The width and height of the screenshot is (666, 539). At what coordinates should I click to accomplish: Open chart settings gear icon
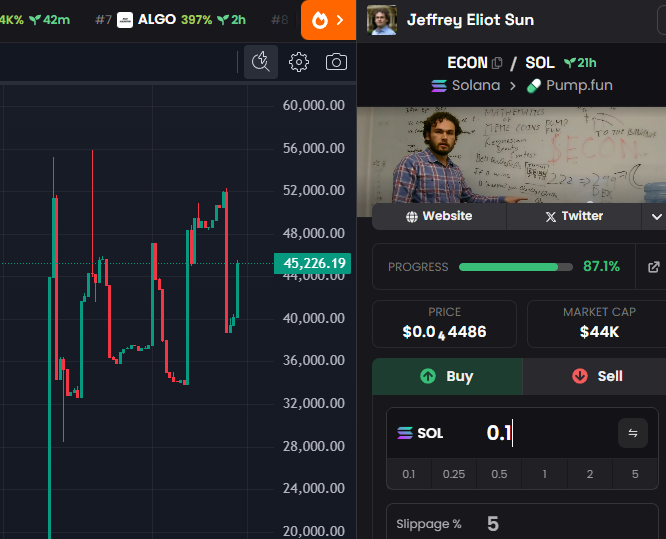click(299, 62)
